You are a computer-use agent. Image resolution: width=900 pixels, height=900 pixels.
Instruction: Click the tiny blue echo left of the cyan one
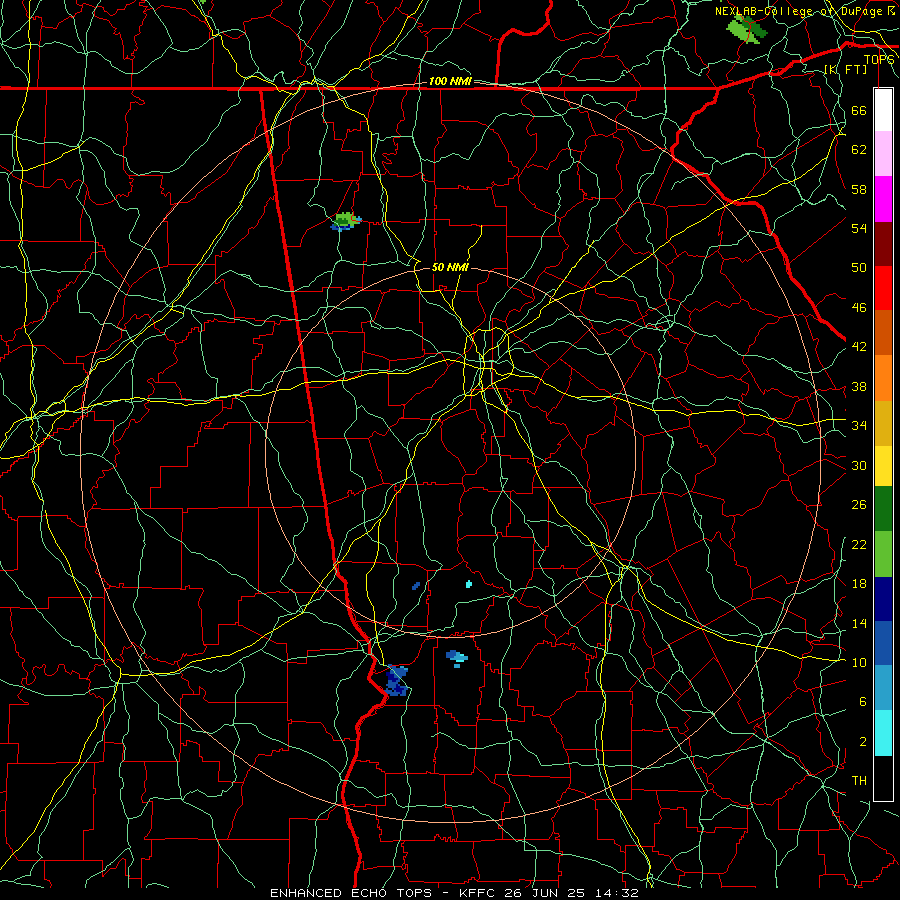(x=416, y=586)
